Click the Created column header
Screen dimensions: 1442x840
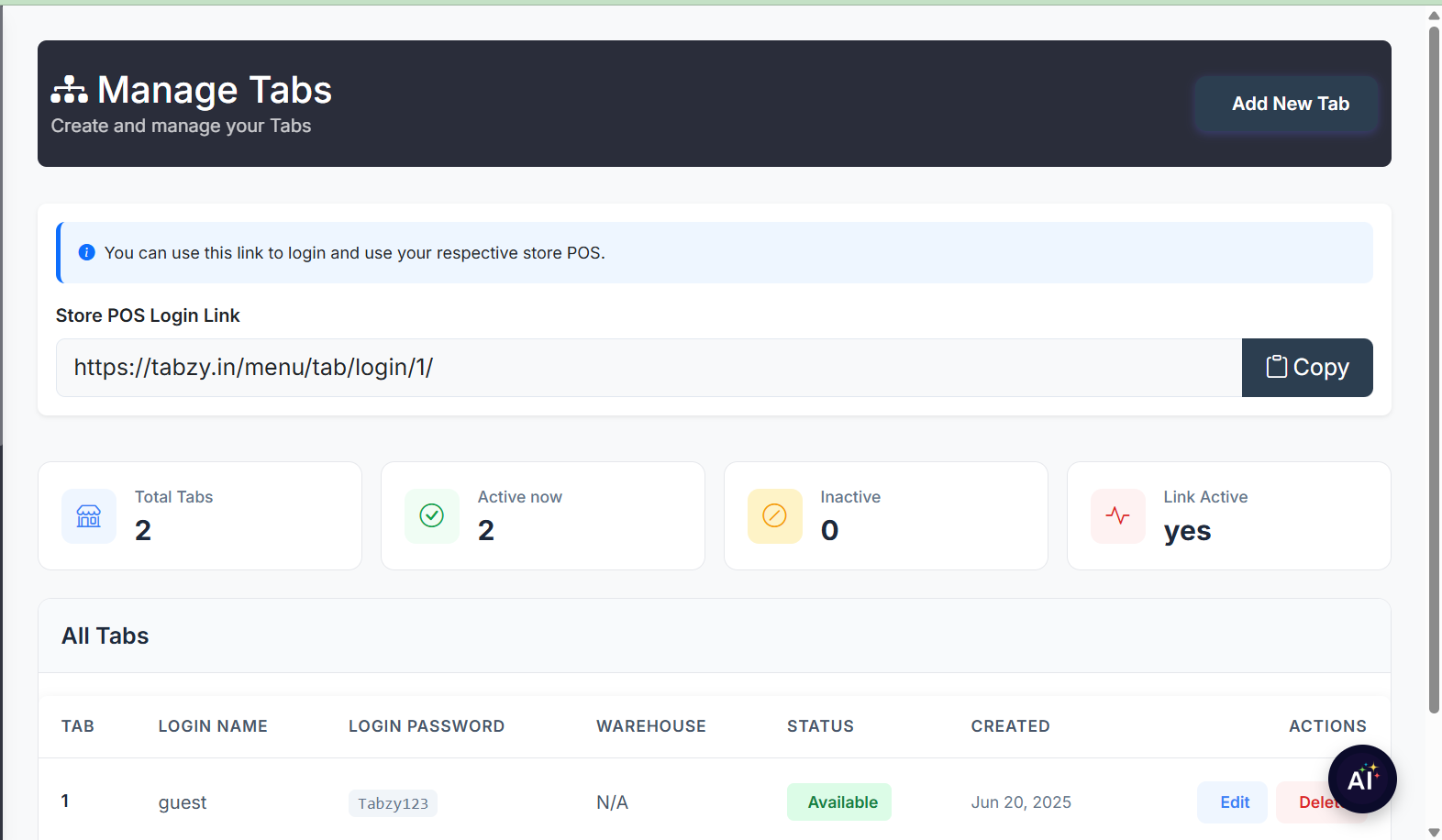click(x=1010, y=726)
